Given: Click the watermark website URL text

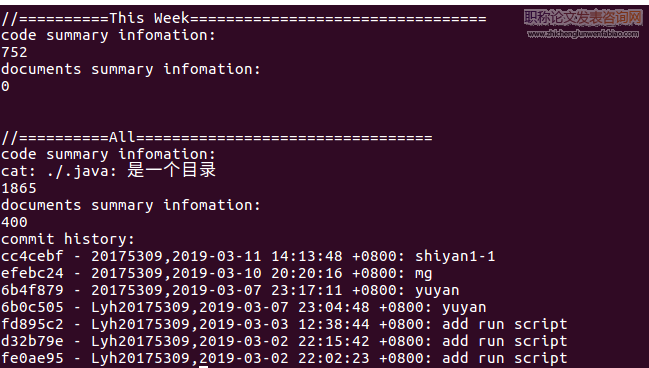Looking at the screenshot, I should (583, 34).
